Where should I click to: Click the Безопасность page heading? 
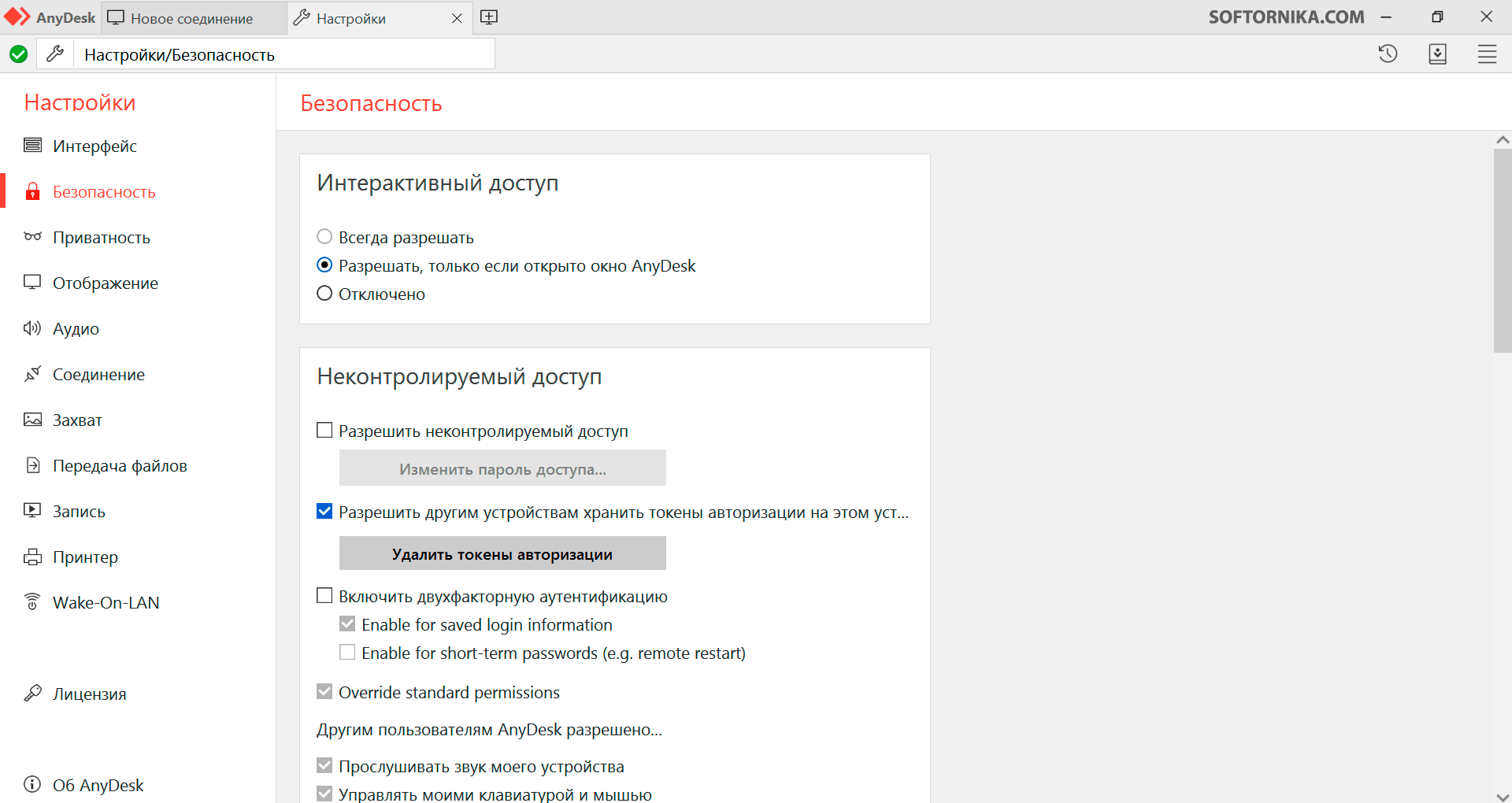[x=371, y=103]
